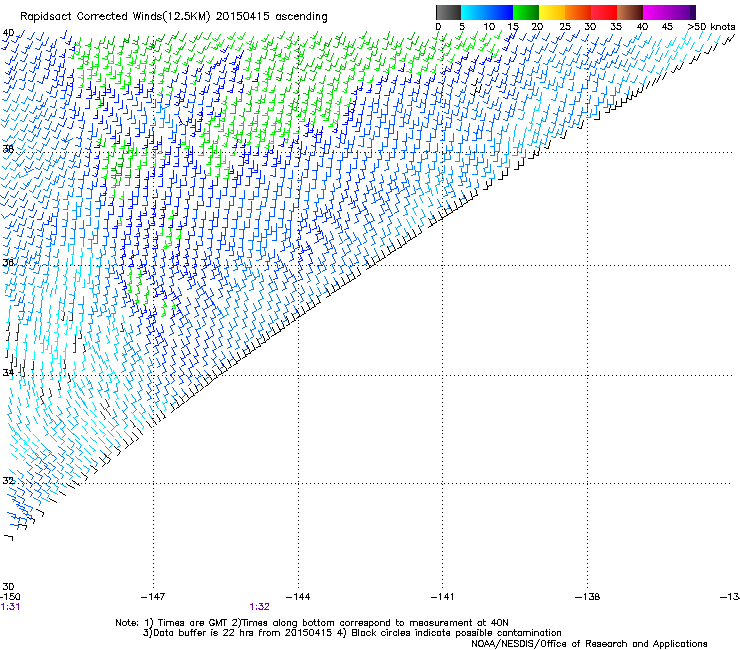Click the latitude label '32'
740x650 pixels.
click(x=8, y=481)
